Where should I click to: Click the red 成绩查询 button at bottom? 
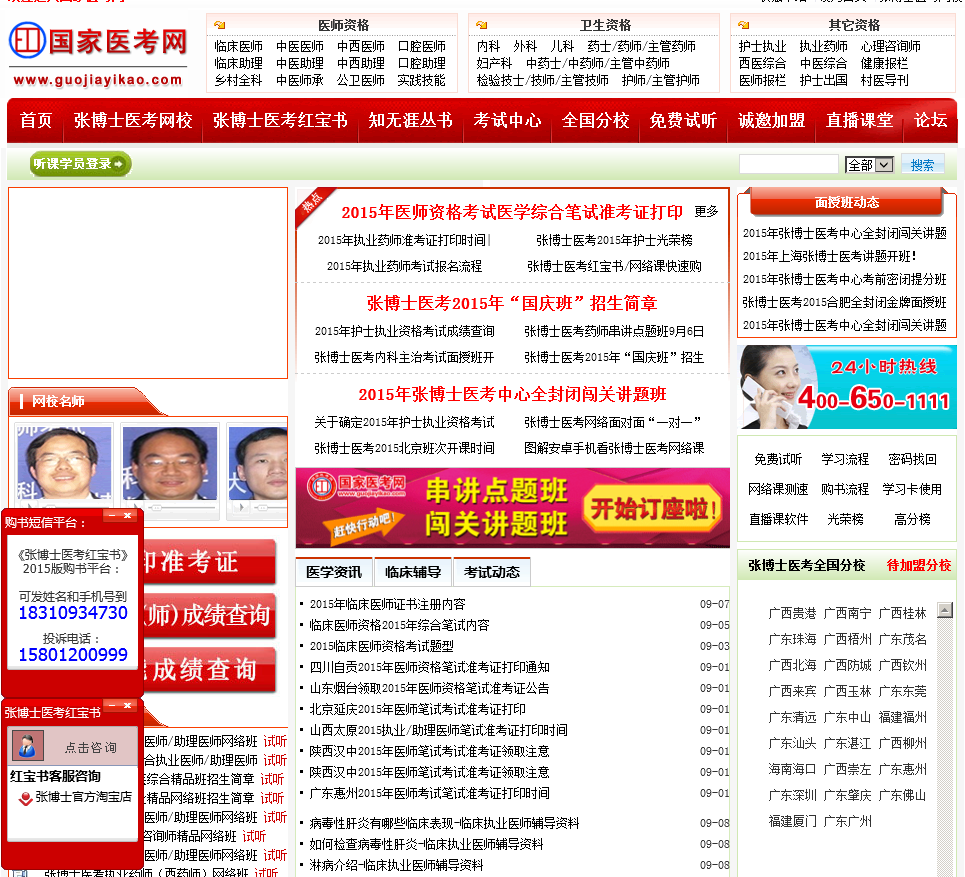(x=209, y=670)
